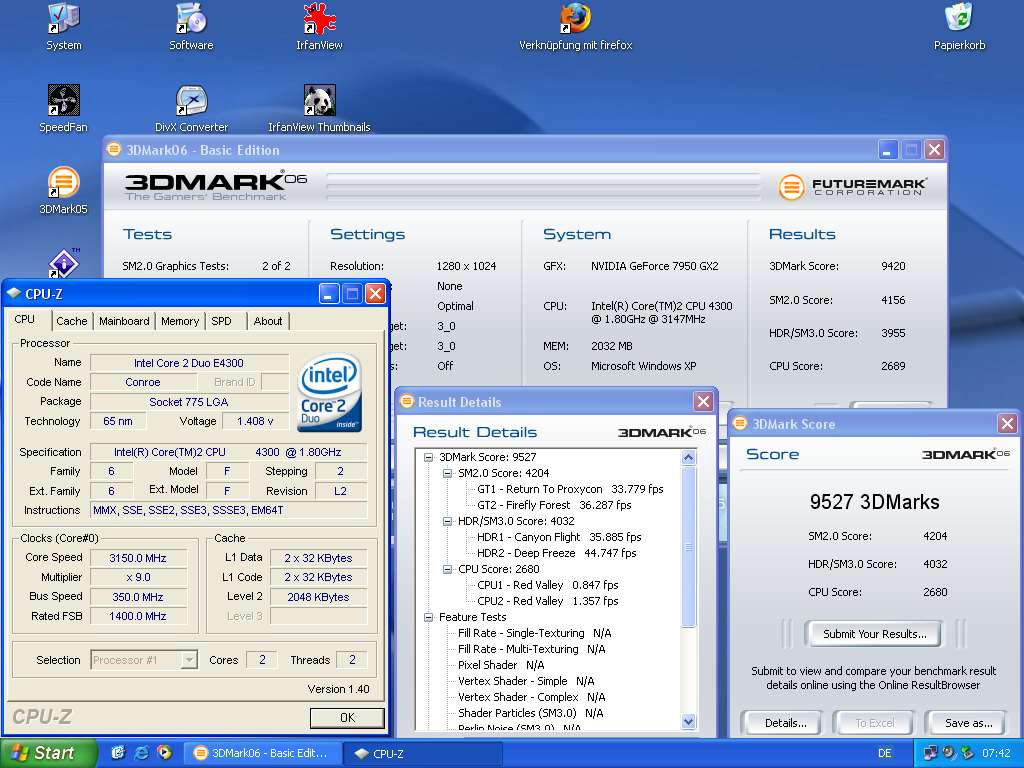
Task: Click the second system tray icon
Action: coord(949,753)
